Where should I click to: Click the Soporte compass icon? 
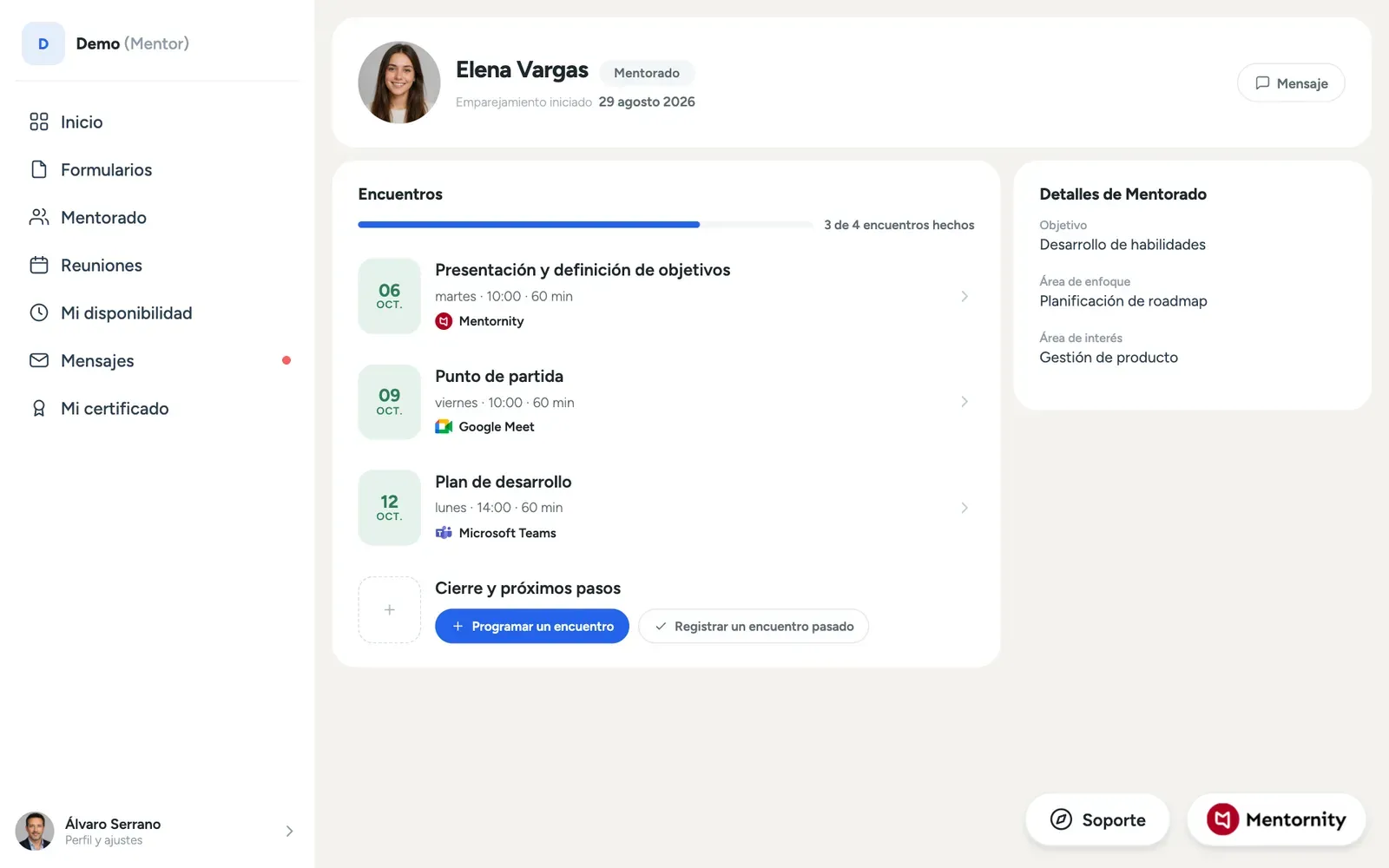[x=1061, y=819]
